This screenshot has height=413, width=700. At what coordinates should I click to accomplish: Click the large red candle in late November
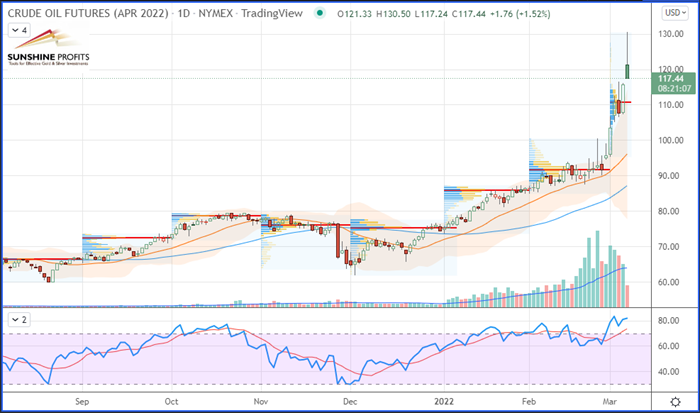point(338,240)
